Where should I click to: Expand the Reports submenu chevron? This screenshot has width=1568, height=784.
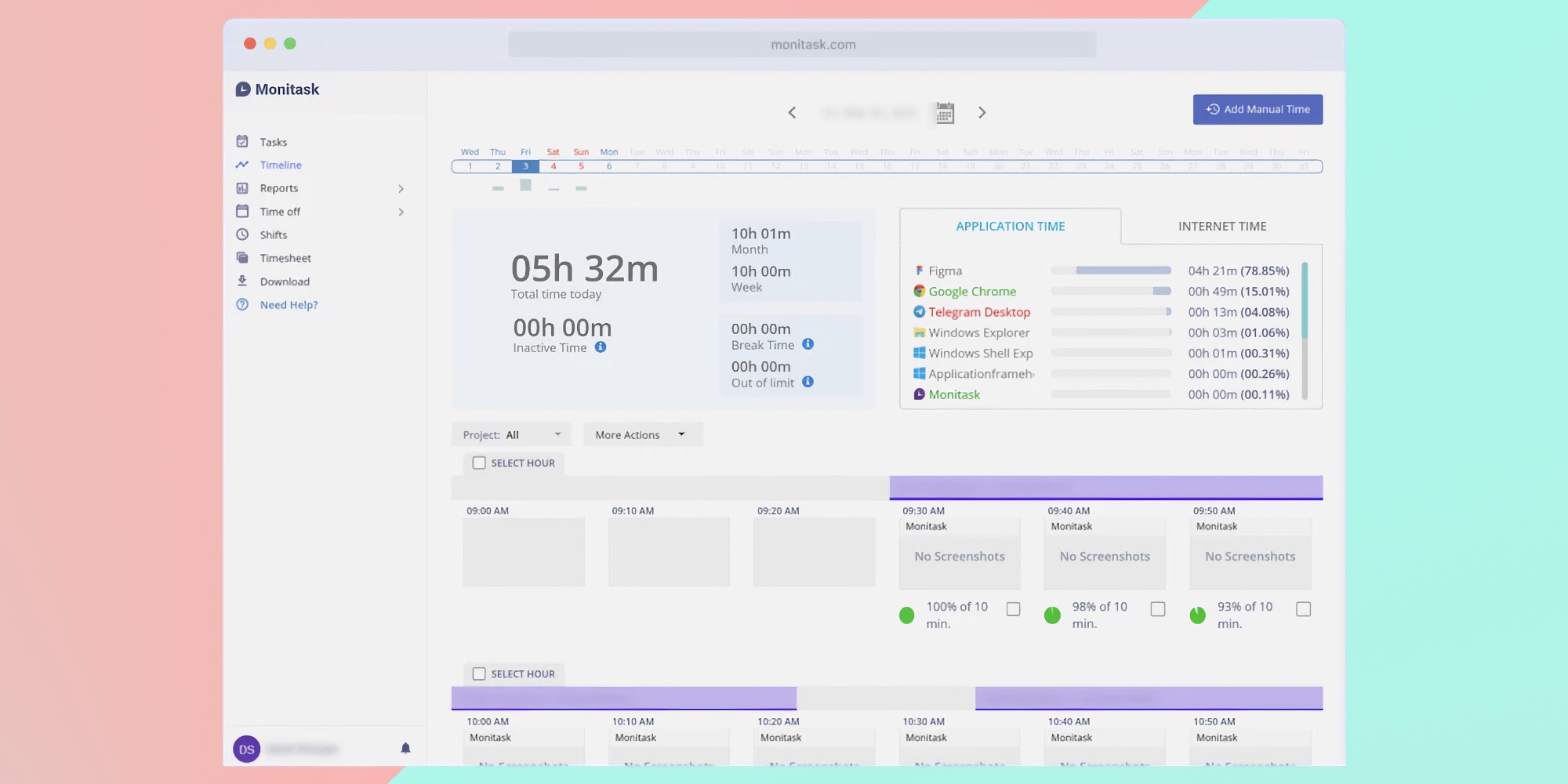tap(401, 189)
